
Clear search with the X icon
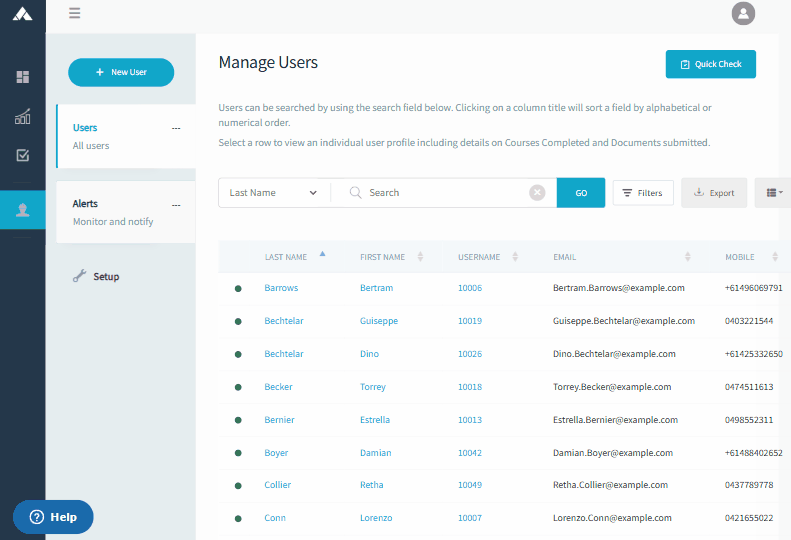click(537, 193)
